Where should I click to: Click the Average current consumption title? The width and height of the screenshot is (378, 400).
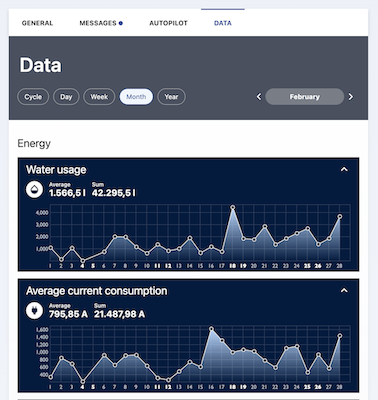[96, 291]
